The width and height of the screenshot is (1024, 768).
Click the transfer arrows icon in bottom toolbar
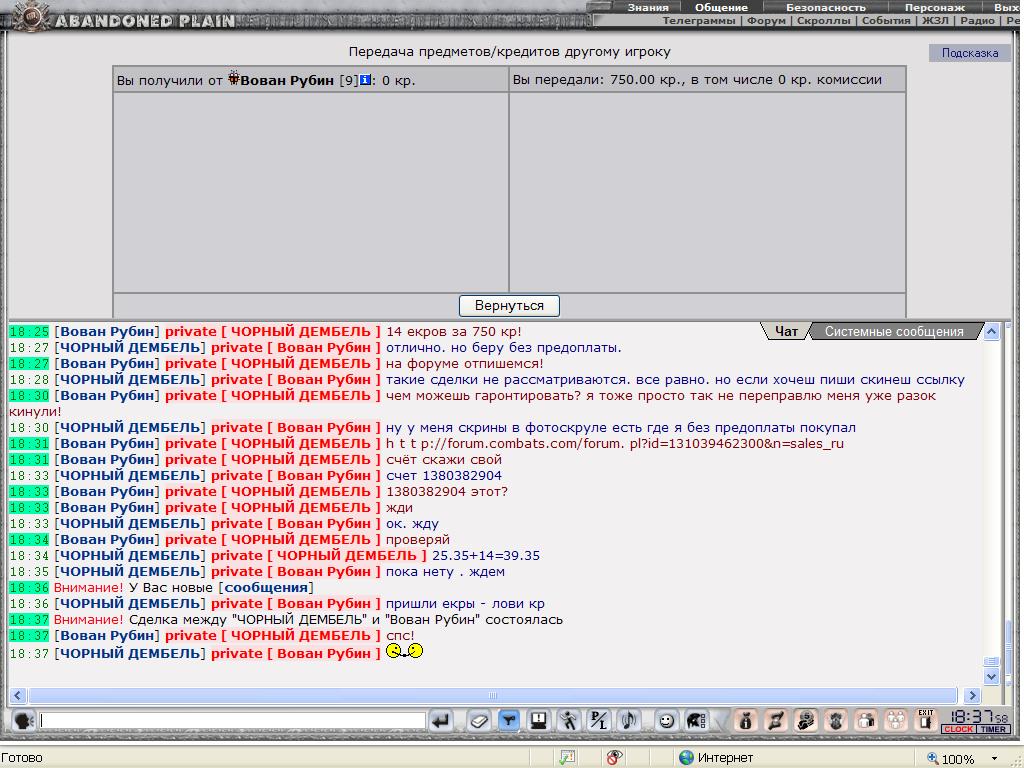pos(776,721)
